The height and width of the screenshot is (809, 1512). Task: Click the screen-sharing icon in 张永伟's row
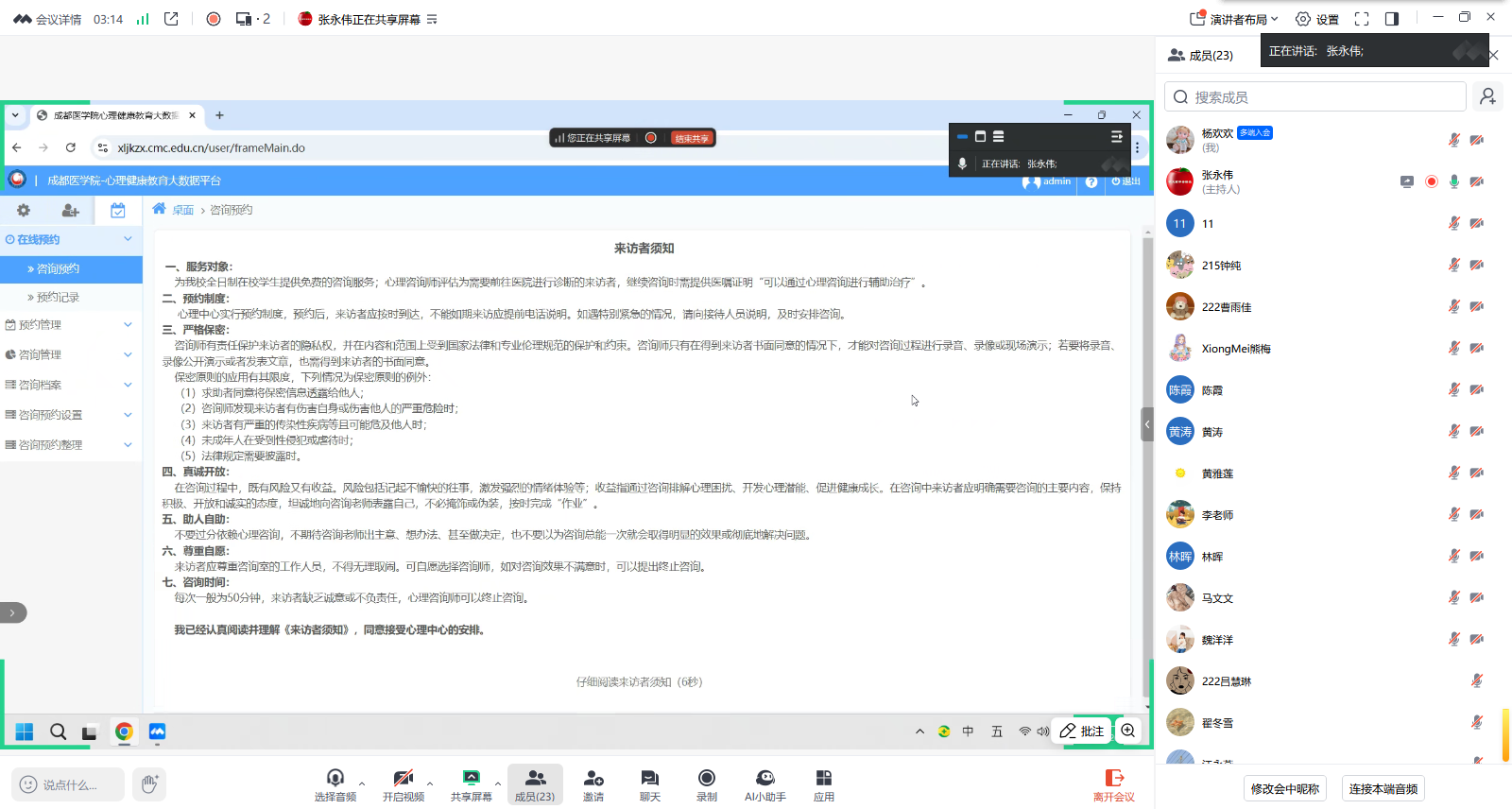click(1407, 181)
